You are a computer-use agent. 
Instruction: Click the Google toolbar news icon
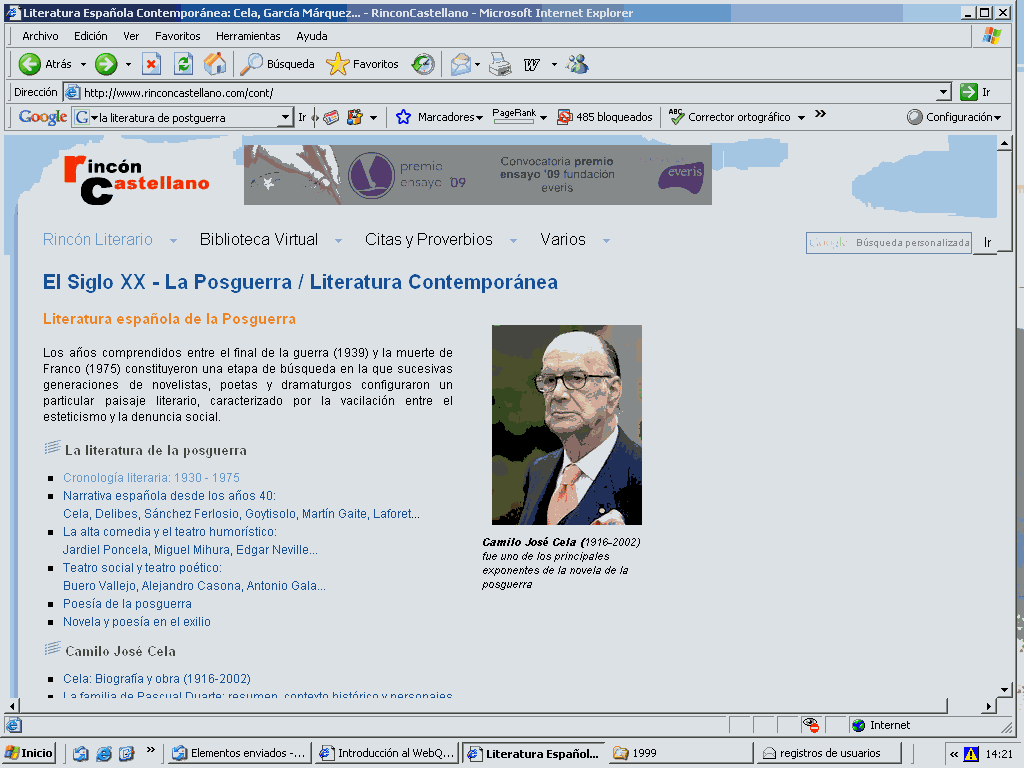[x=332, y=118]
